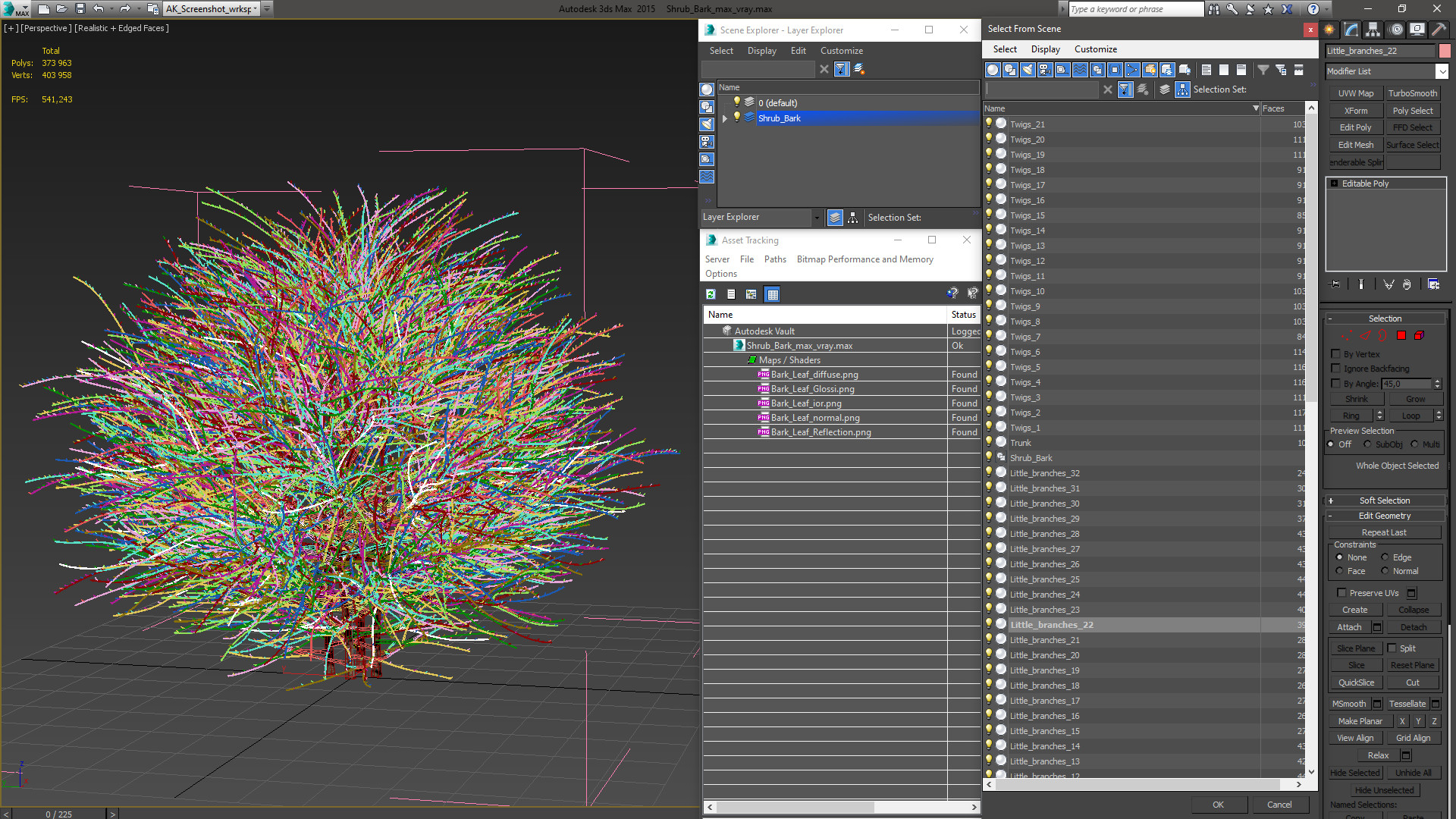
Task: Click OK in Select From Scene
Action: click(1218, 805)
